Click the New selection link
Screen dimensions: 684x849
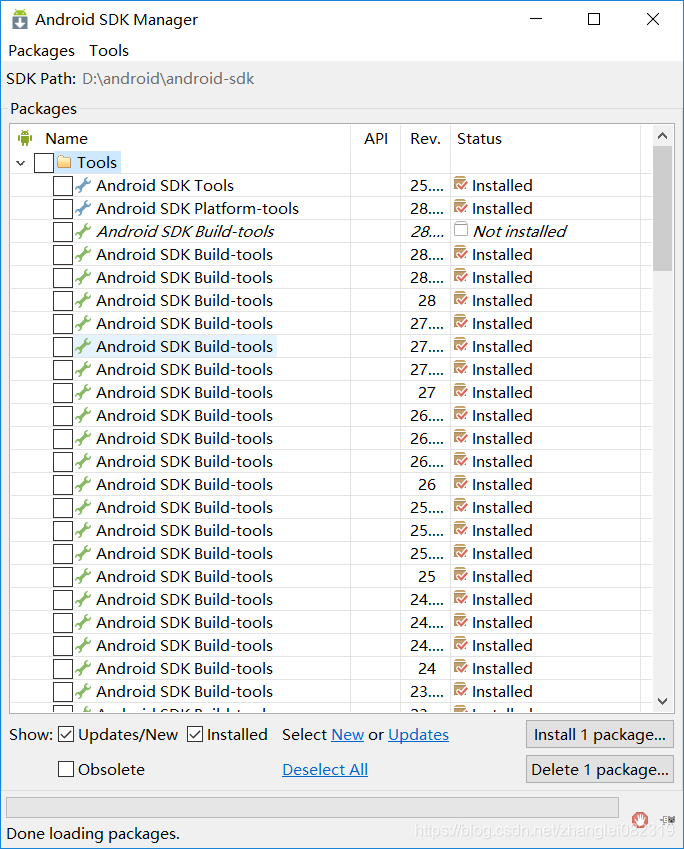(x=348, y=735)
